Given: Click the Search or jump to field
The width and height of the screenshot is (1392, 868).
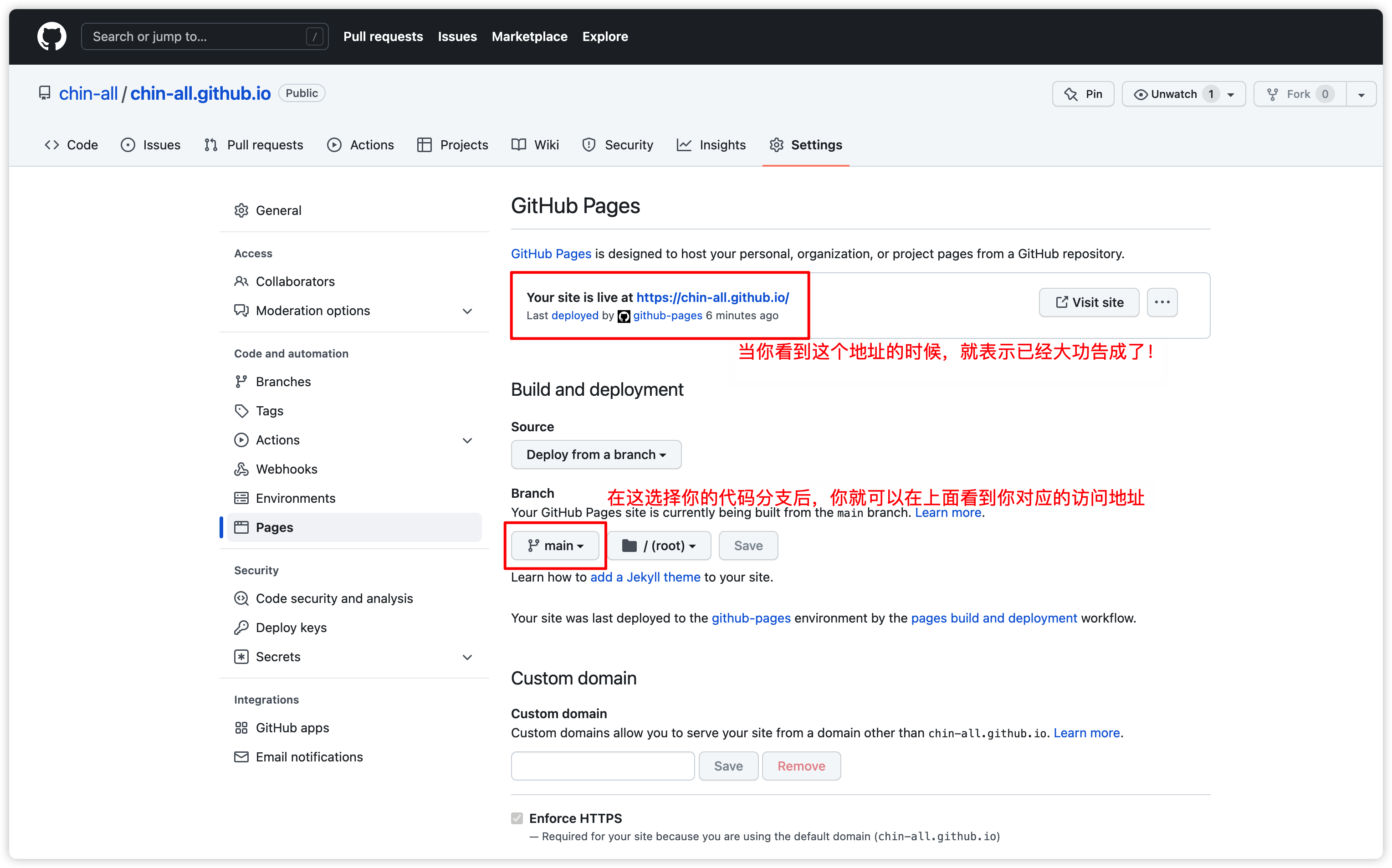Looking at the screenshot, I should pyautogui.click(x=205, y=37).
